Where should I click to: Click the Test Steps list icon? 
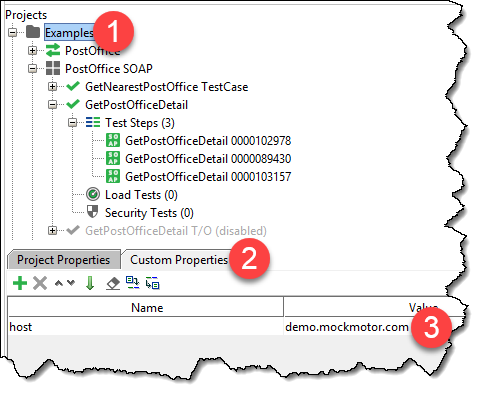point(93,122)
